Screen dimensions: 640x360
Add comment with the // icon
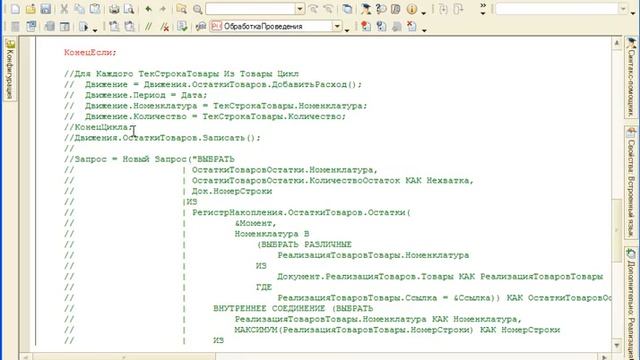[149, 27]
